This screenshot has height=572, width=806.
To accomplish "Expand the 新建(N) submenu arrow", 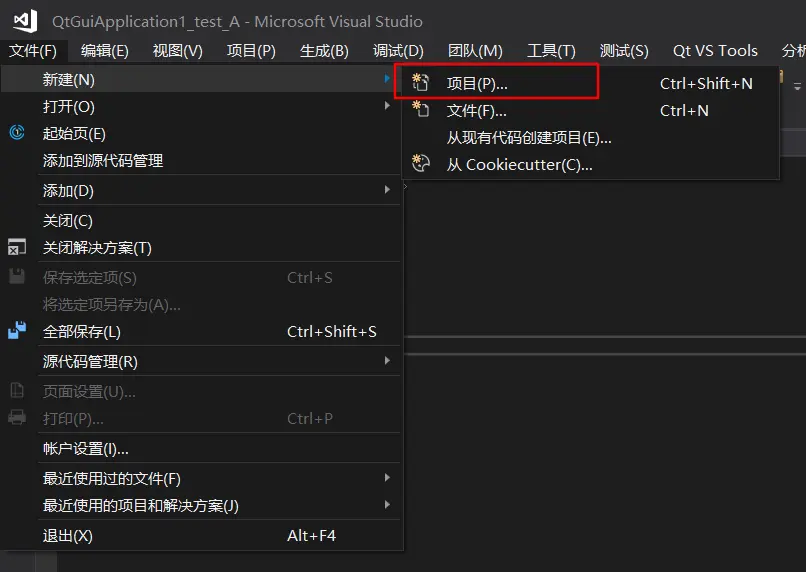I will pyautogui.click(x=387, y=79).
